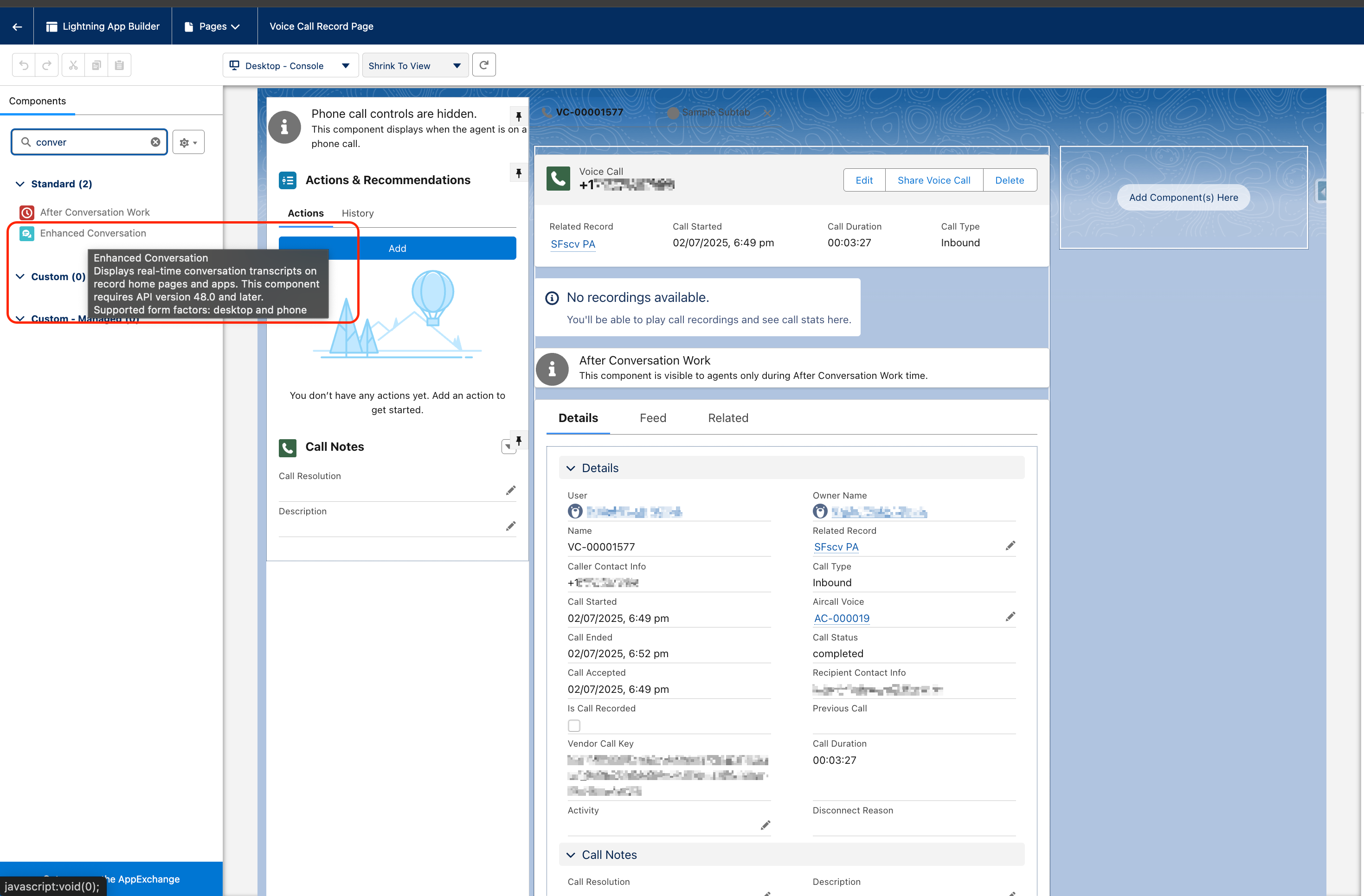Refresh the canvas preview
This screenshot has width=1364, height=896.
484,65
